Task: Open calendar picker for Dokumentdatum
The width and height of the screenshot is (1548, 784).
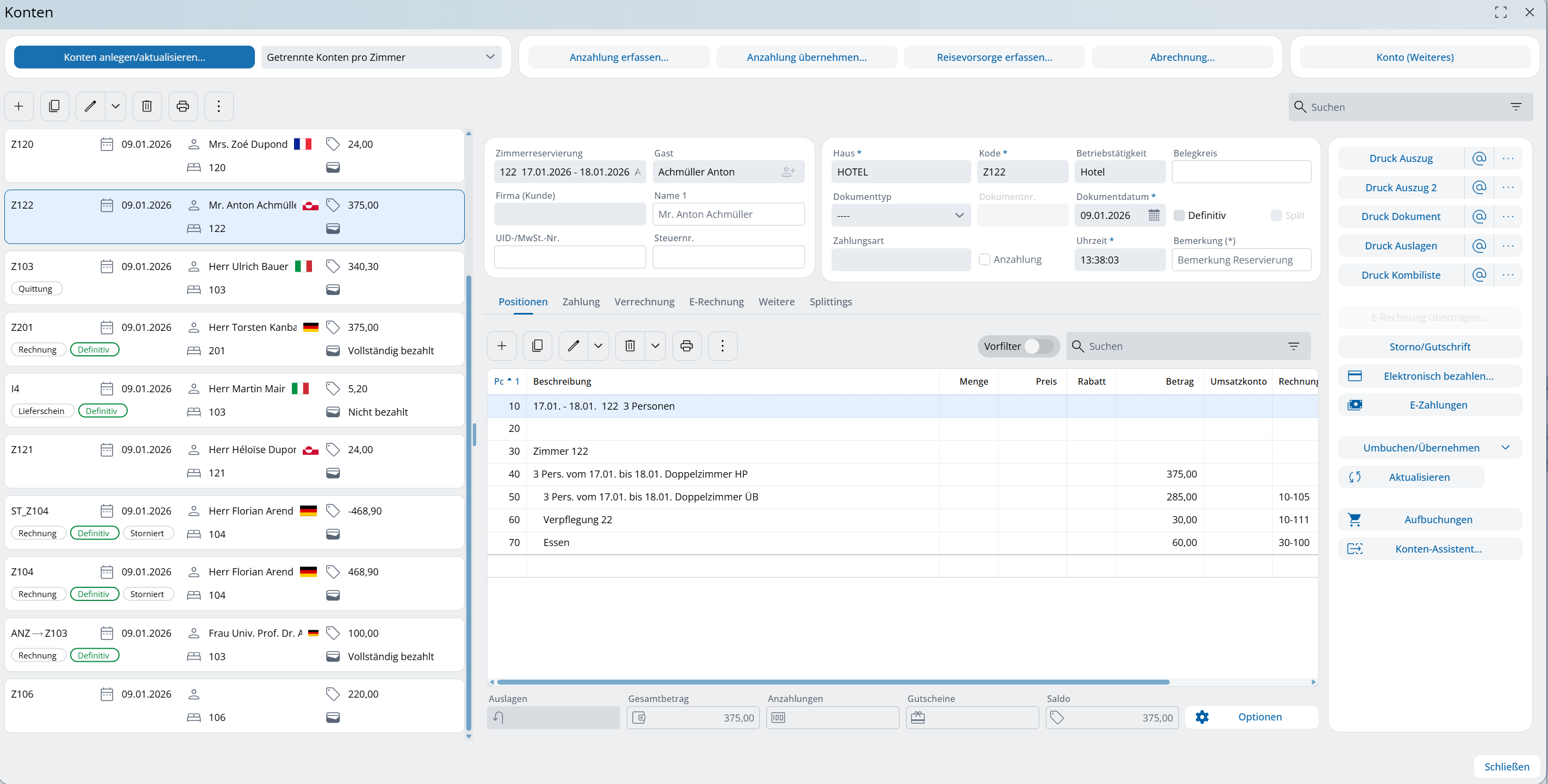Action: (x=1154, y=216)
